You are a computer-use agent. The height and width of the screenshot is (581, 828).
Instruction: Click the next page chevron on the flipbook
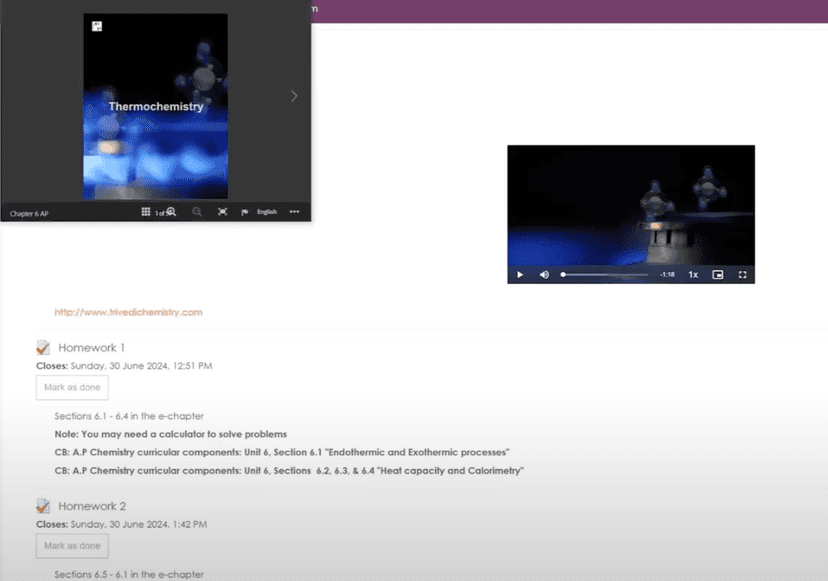coord(293,96)
